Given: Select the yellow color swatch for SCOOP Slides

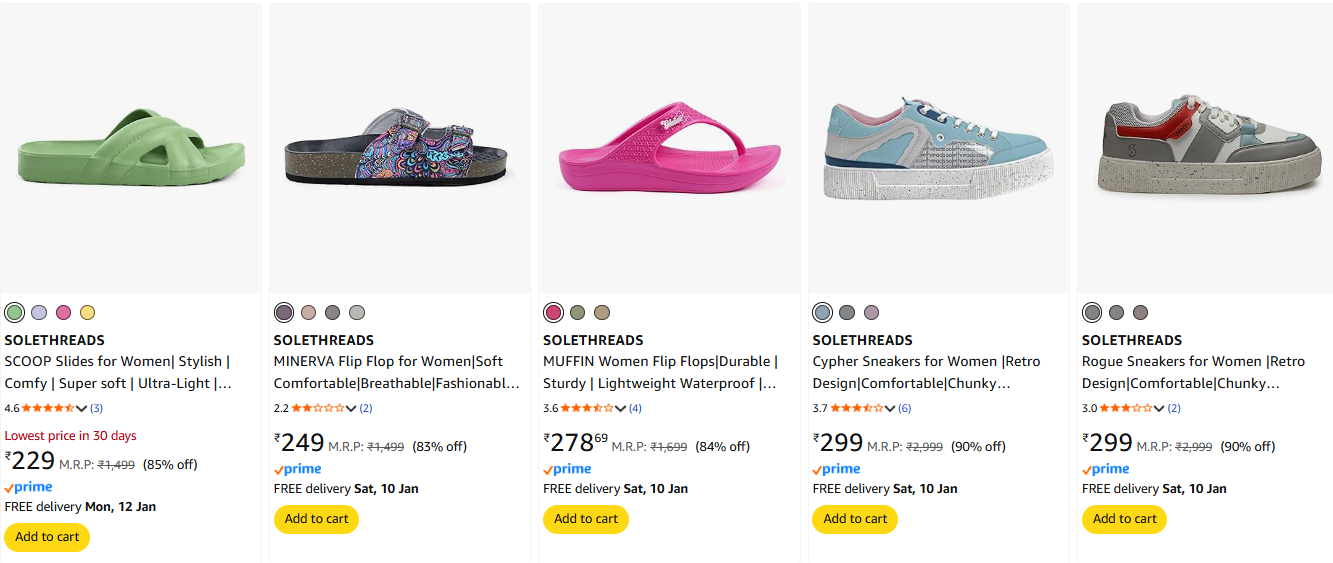Looking at the screenshot, I should (x=88, y=312).
